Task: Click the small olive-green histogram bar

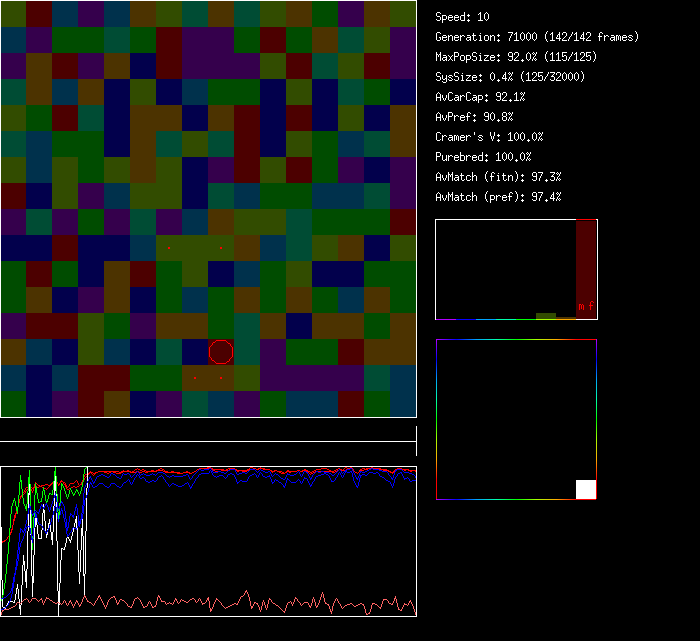Action: [x=546, y=315]
